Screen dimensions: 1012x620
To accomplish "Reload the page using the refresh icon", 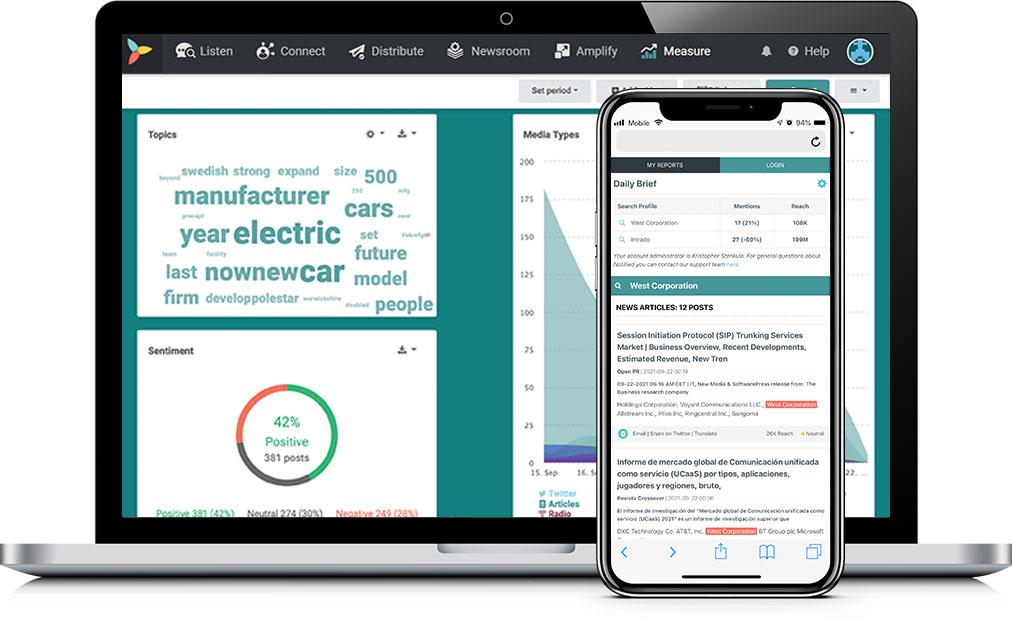I will point(816,141).
